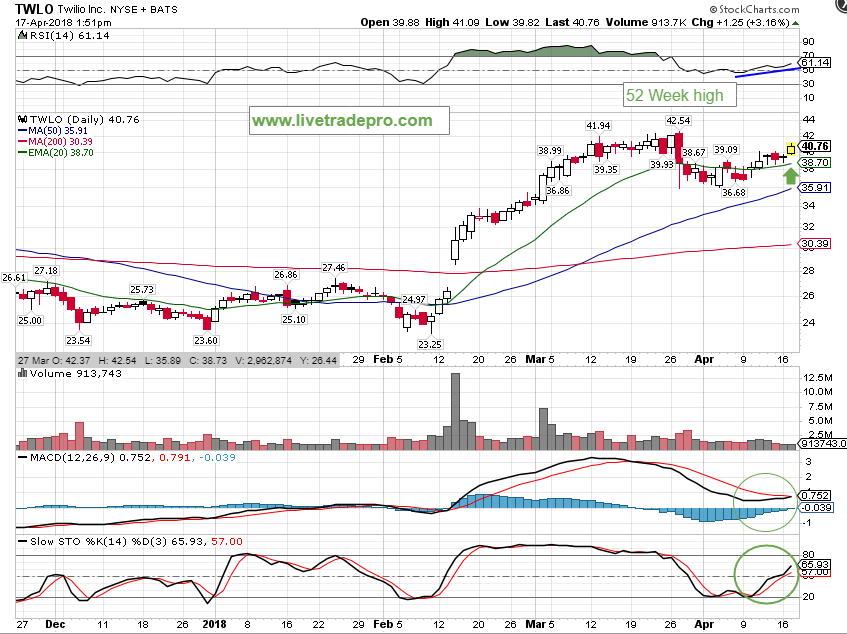Click the 40.76 last price tag

818,146
